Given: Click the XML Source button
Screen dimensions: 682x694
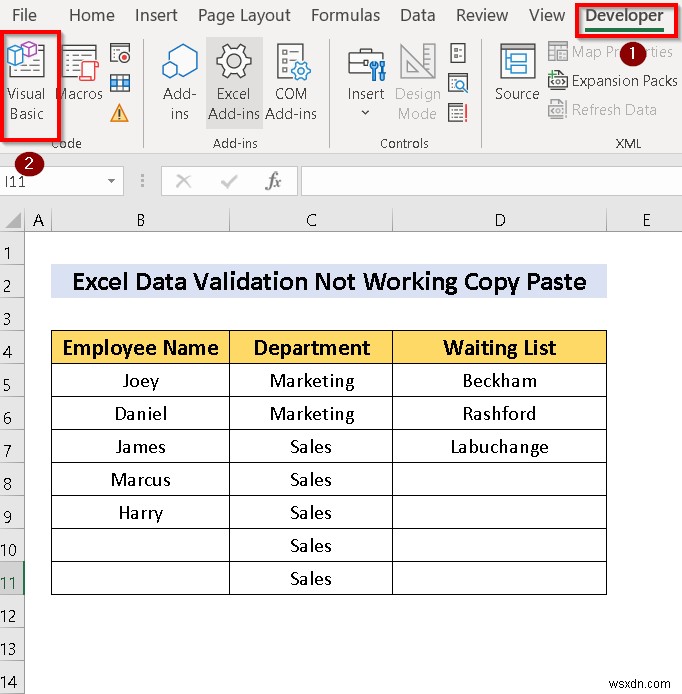Looking at the screenshot, I should click(x=517, y=74).
